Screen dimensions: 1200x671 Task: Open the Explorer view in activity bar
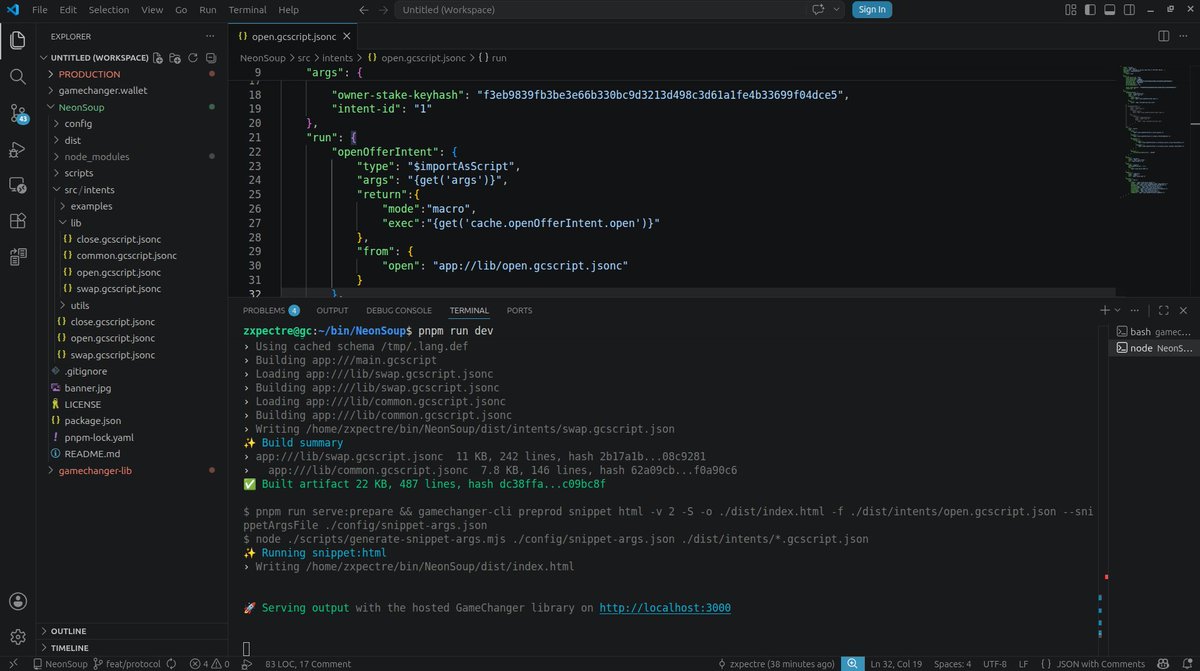pos(17,40)
